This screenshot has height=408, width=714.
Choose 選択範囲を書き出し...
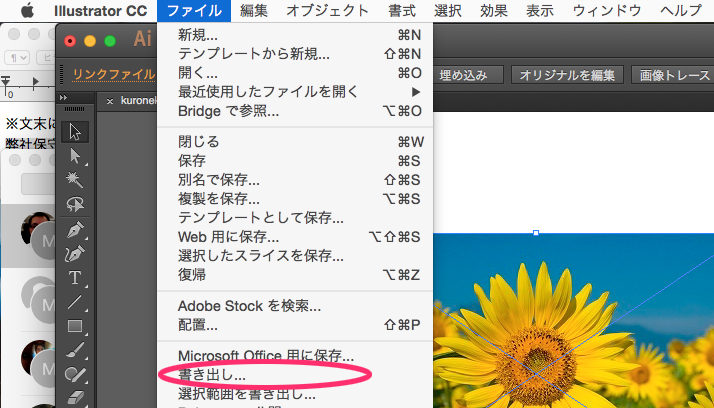pyautogui.click(x=295, y=393)
